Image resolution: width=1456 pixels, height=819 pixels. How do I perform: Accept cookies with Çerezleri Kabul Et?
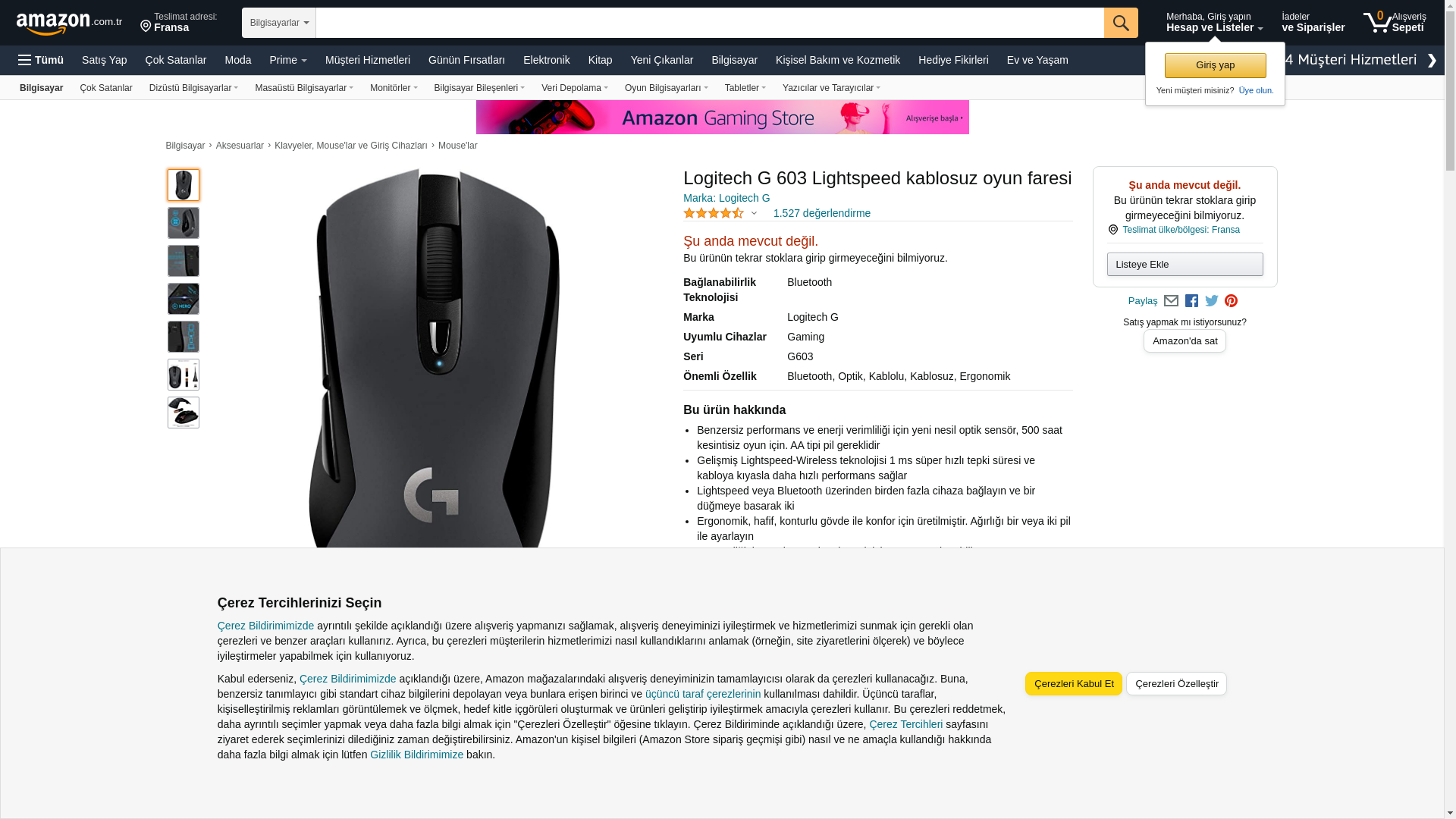pyautogui.click(x=1074, y=684)
